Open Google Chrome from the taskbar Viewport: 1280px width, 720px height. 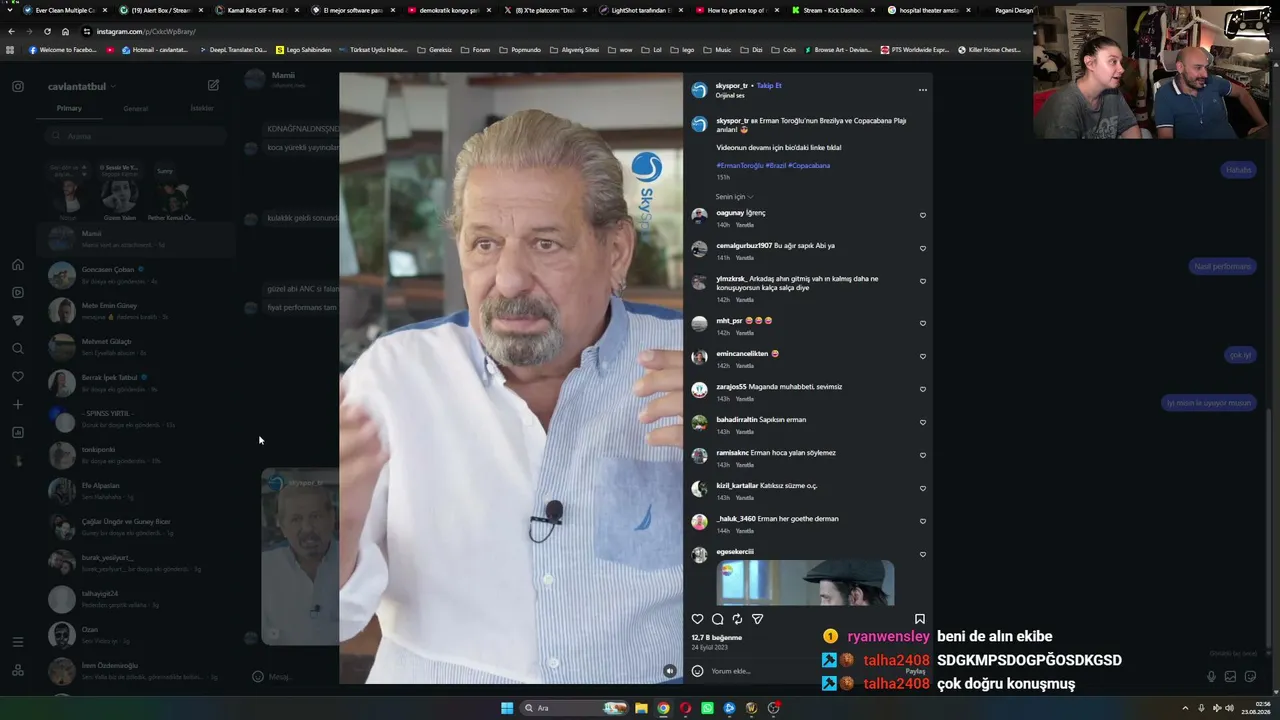(x=663, y=708)
